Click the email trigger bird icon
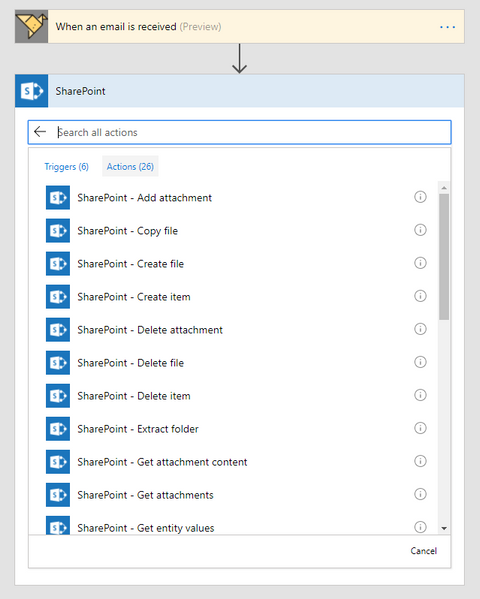Screen dimensions: 480x599 [32, 27]
